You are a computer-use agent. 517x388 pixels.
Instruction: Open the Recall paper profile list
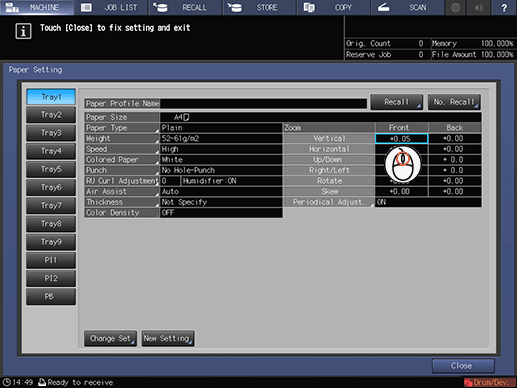coord(396,102)
